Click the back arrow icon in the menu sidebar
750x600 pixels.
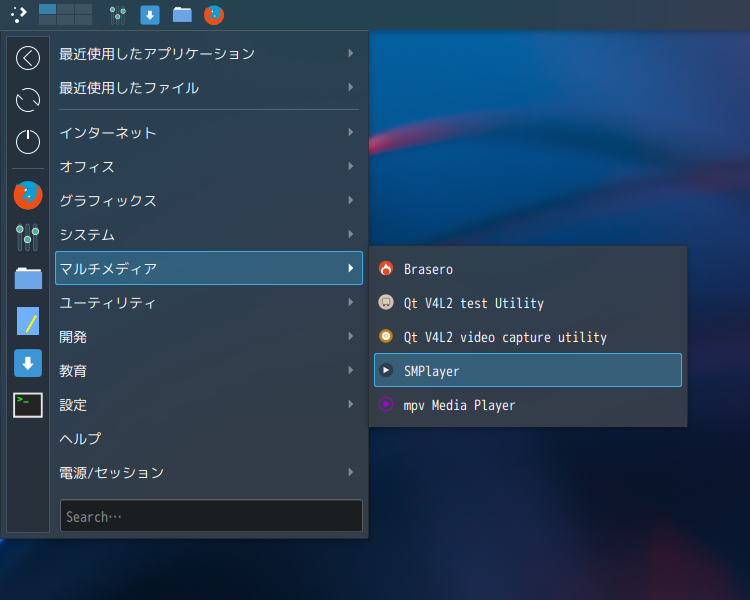(28, 58)
